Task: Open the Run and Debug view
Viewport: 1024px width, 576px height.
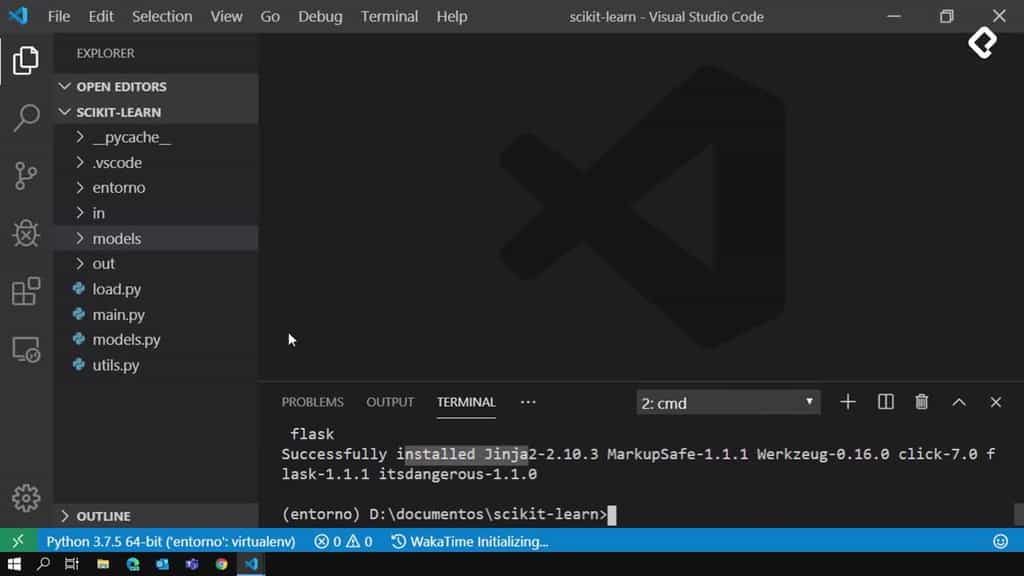Action: [x=25, y=233]
